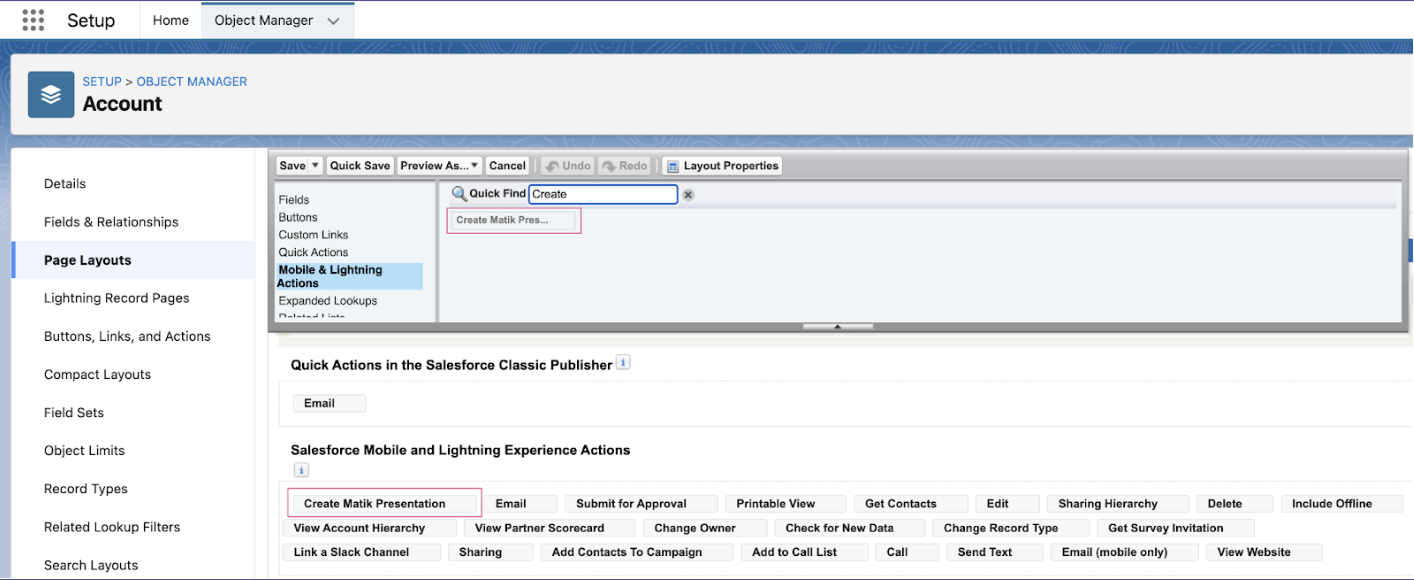Click the OBJECT MANAGER breadcrumb link
This screenshot has width=1414, height=580.
pos(192,82)
